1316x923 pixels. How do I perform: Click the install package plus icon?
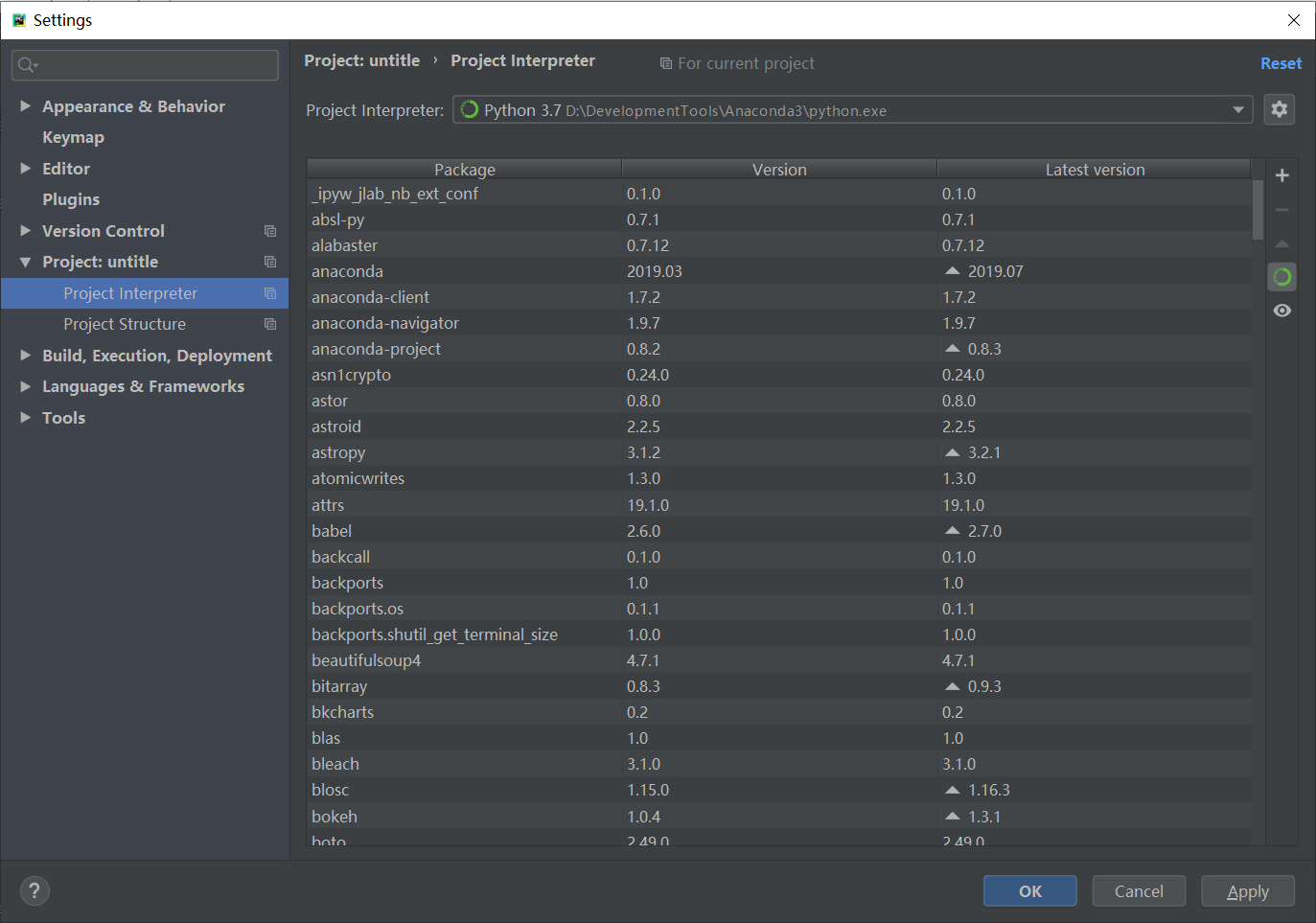tap(1281, 175)
